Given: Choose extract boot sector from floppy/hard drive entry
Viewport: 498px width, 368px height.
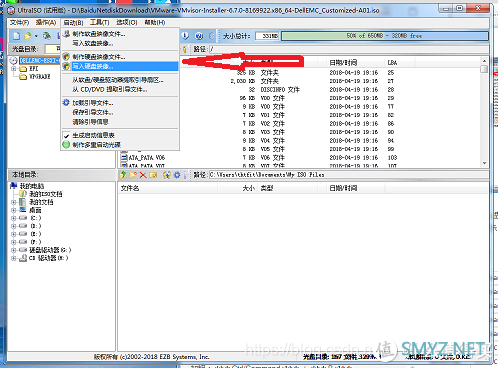Looking at the screenshot, I should point(120,80).
